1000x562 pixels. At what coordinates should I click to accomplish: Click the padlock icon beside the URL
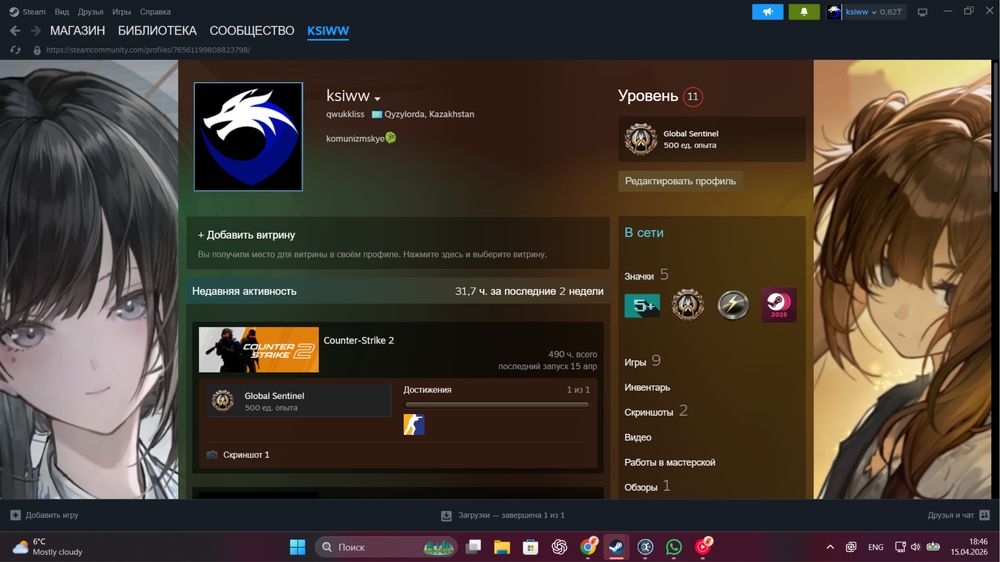pos(37,50)
